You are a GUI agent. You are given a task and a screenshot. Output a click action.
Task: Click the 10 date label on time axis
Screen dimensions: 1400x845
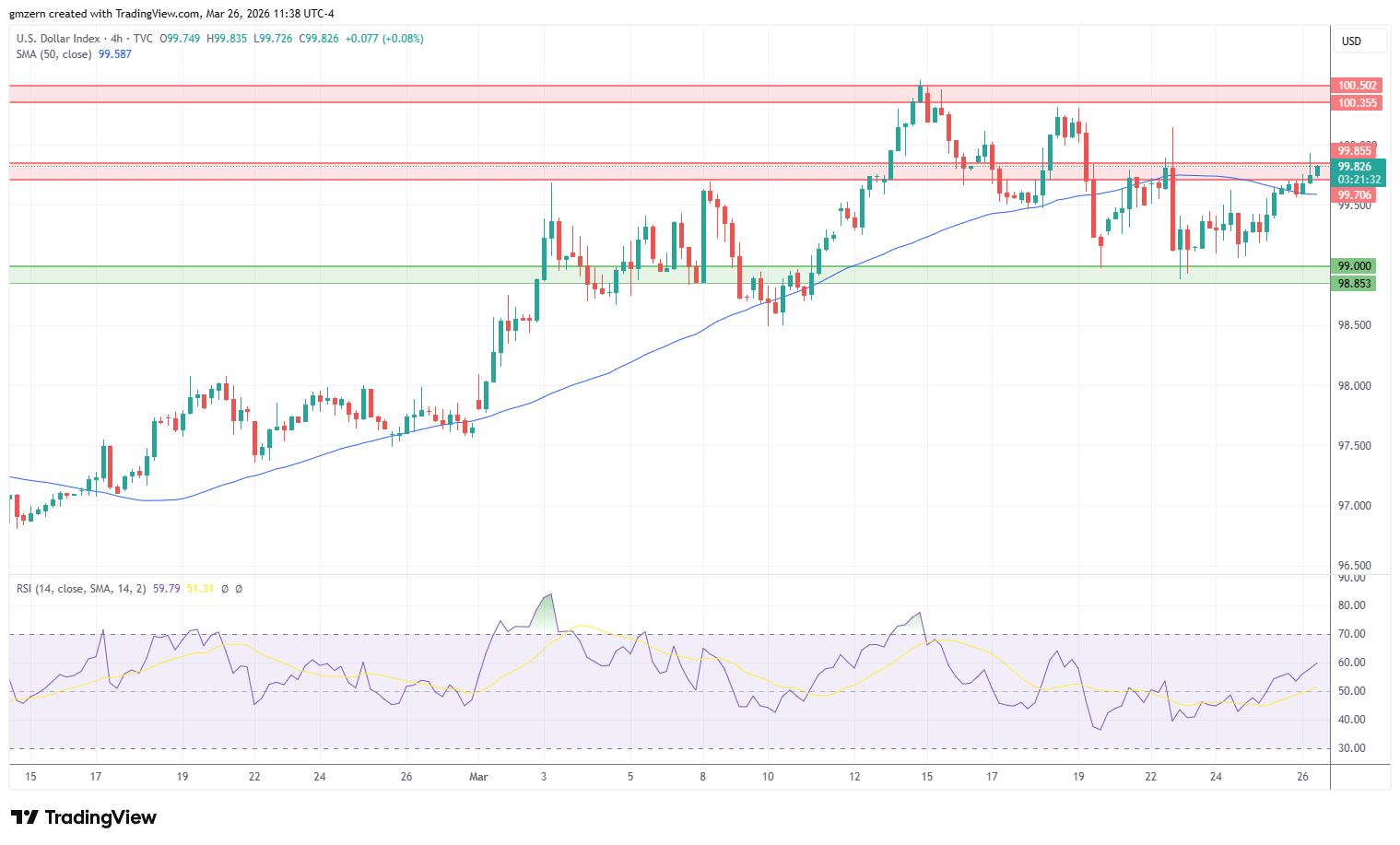tap(768, 777)
